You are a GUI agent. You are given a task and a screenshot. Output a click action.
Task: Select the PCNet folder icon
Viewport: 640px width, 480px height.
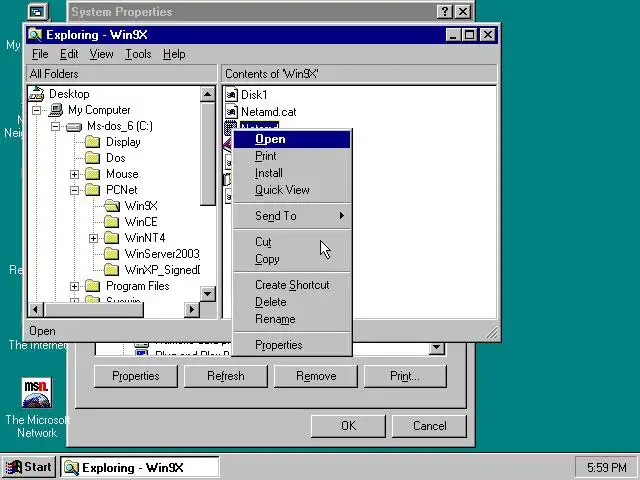coord(93,190)
